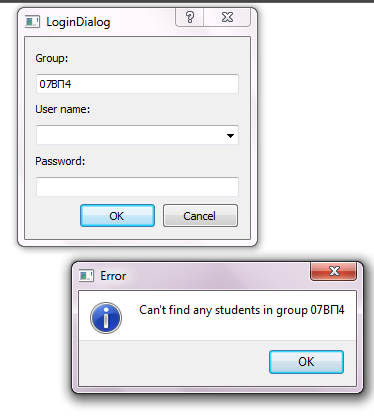Viewport: 374px width, 416px height.
Task: Close the LoginDialog window
Action: tap(227, 17)
